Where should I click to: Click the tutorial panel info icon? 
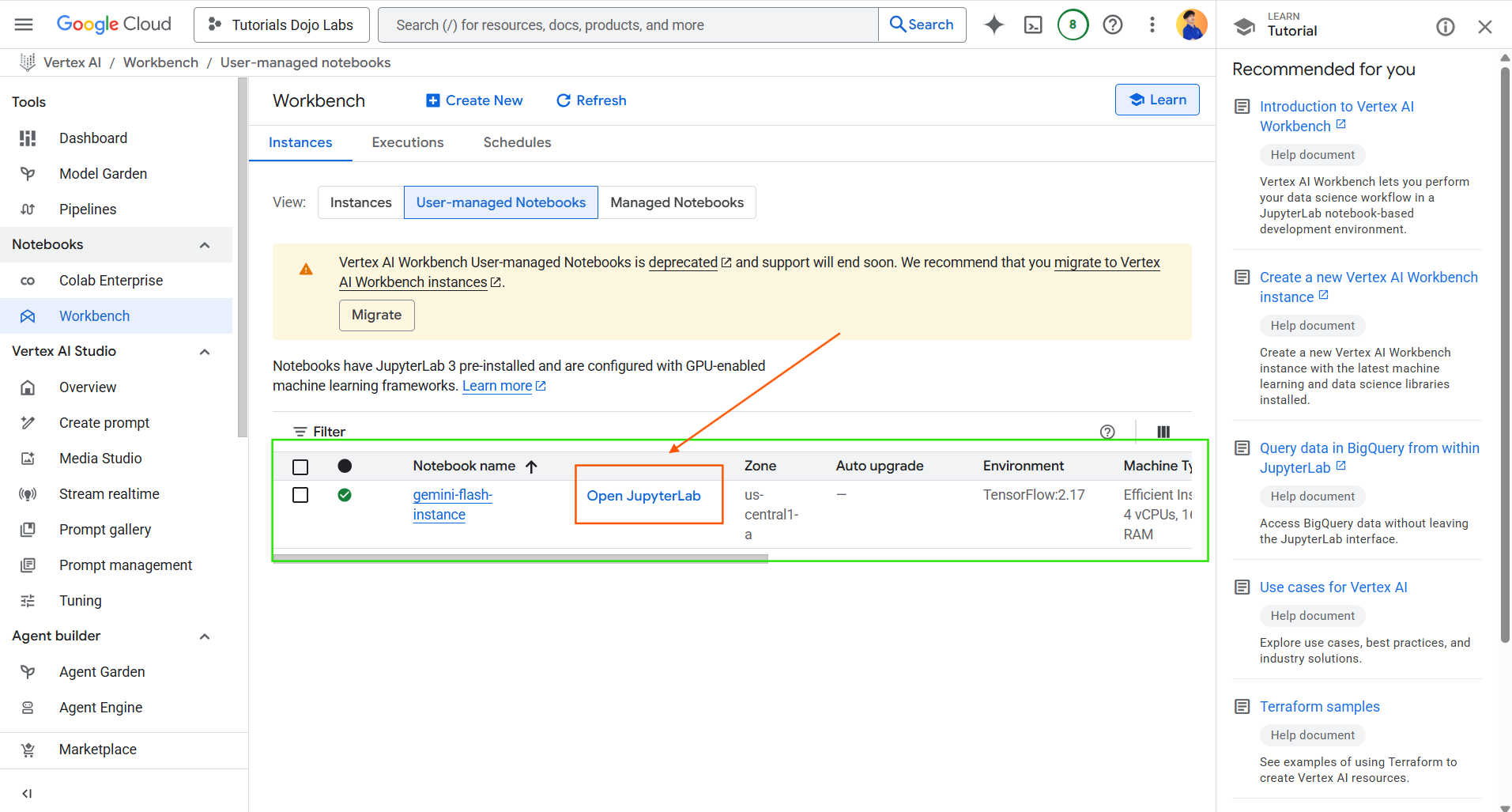[1445, 27]
